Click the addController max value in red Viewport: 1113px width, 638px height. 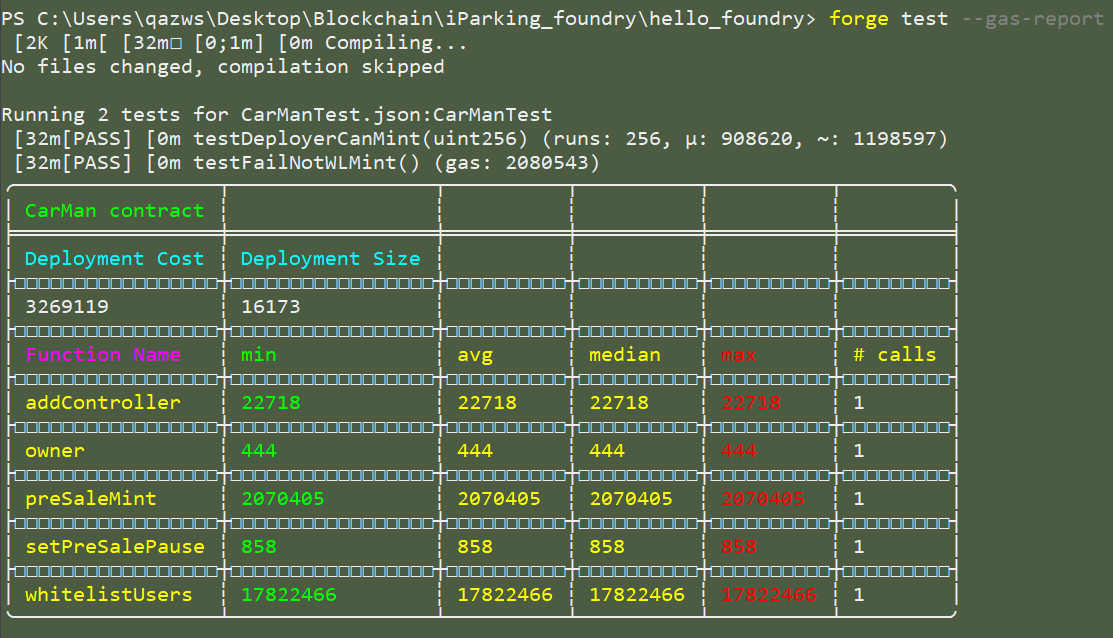coord(750,402)
